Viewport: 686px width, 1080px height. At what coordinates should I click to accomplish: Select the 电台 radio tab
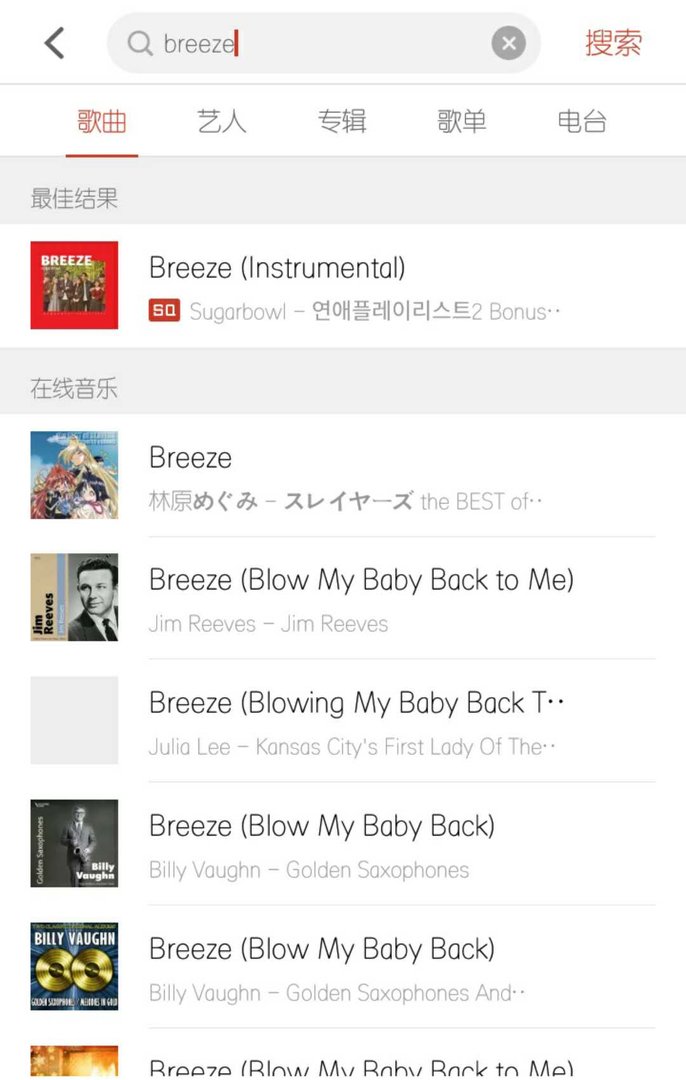[x=582, y=122]
